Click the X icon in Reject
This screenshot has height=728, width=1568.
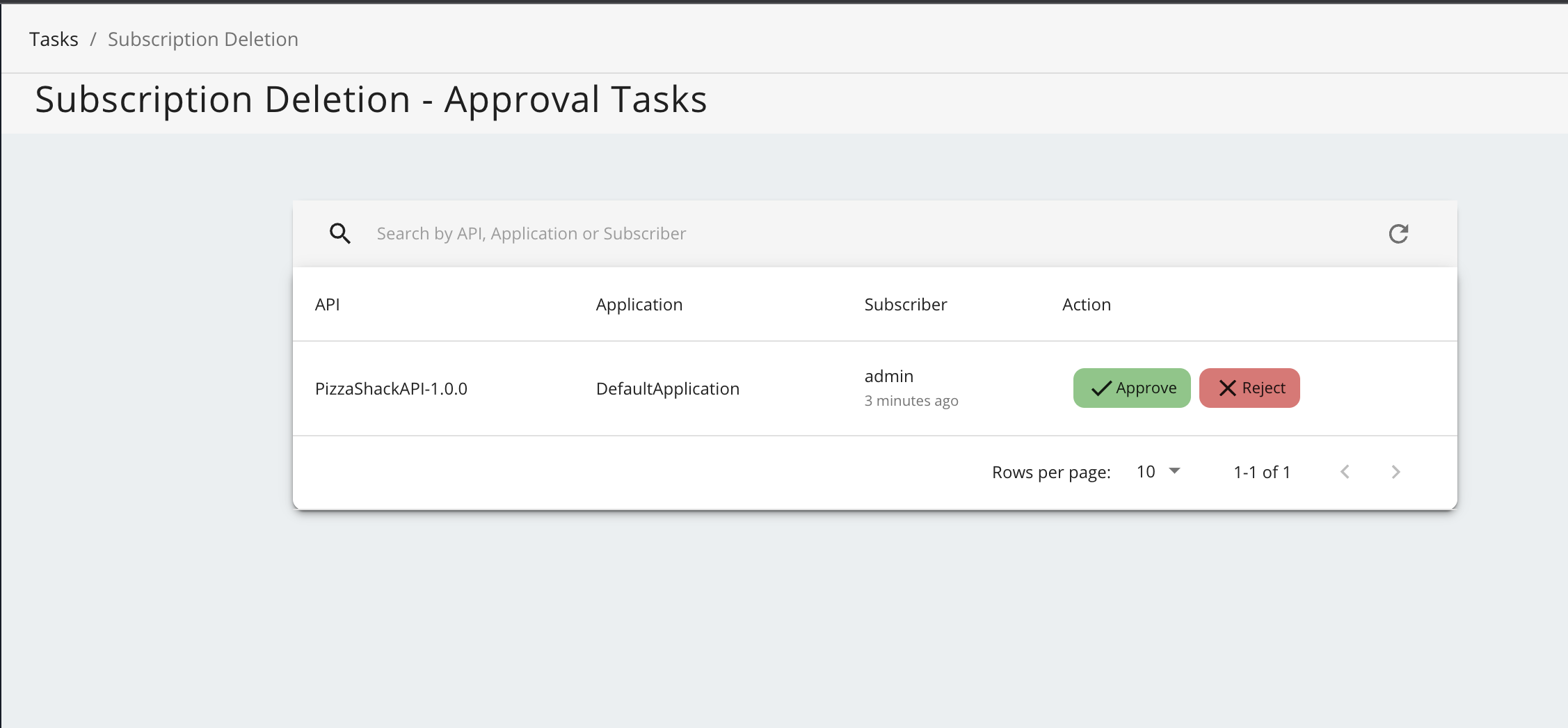coord(1227,388)
